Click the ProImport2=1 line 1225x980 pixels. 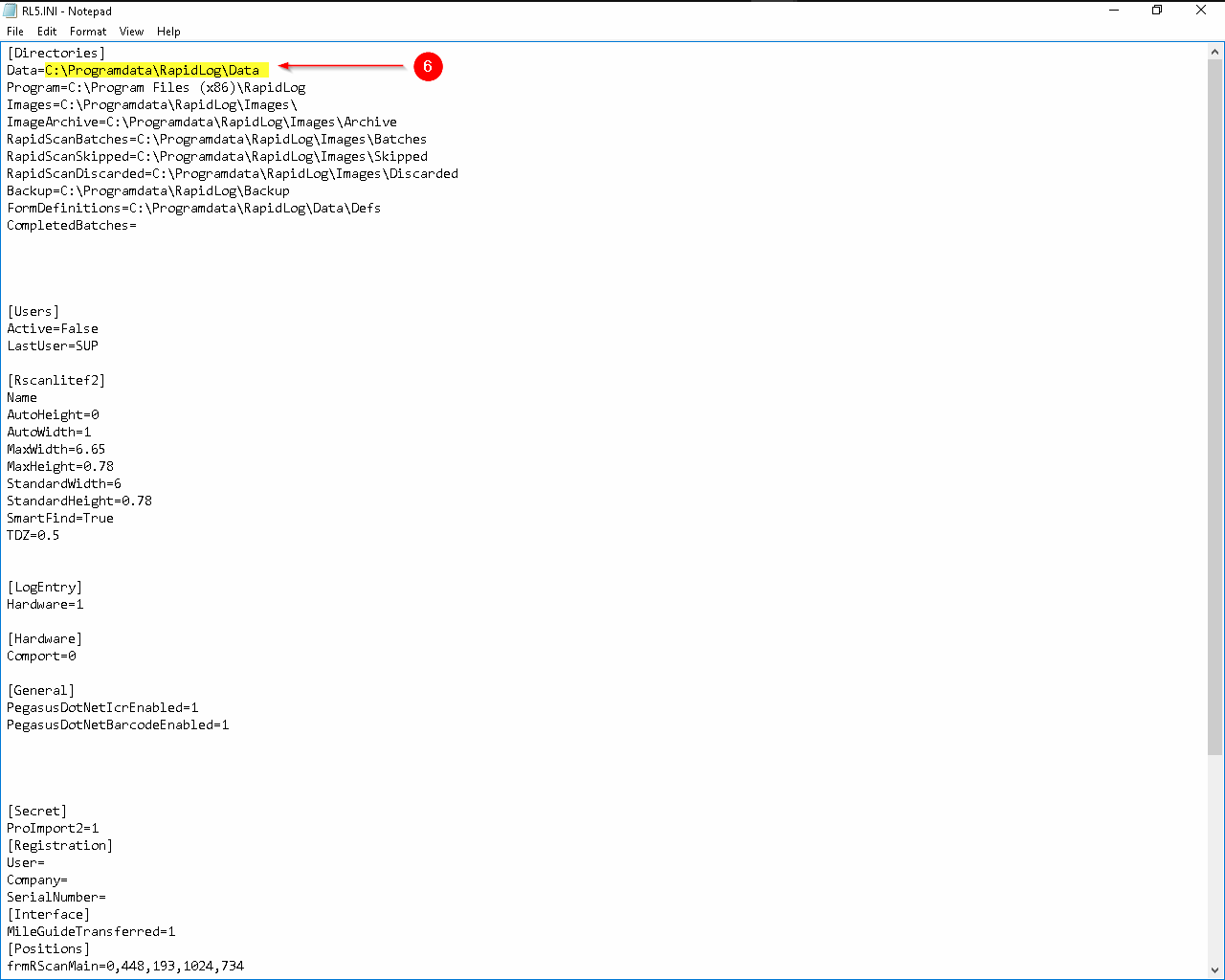[53, 828]
